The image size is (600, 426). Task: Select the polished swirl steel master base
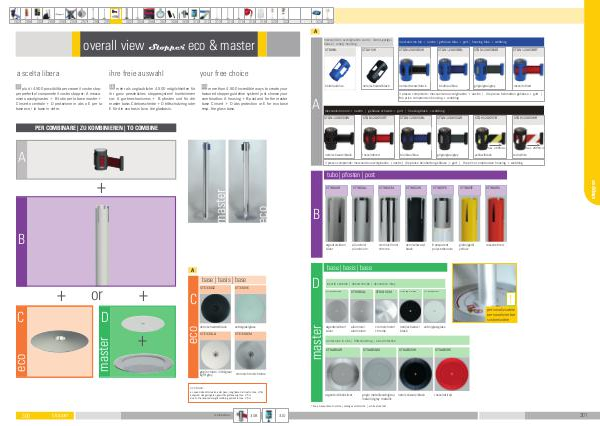tap(386, 310)
